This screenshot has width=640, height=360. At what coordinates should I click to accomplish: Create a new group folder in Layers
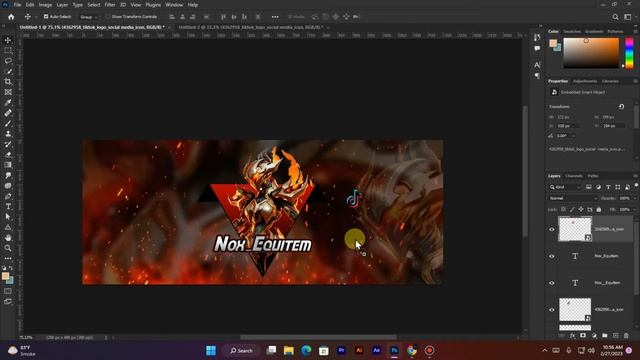[604, 336]
